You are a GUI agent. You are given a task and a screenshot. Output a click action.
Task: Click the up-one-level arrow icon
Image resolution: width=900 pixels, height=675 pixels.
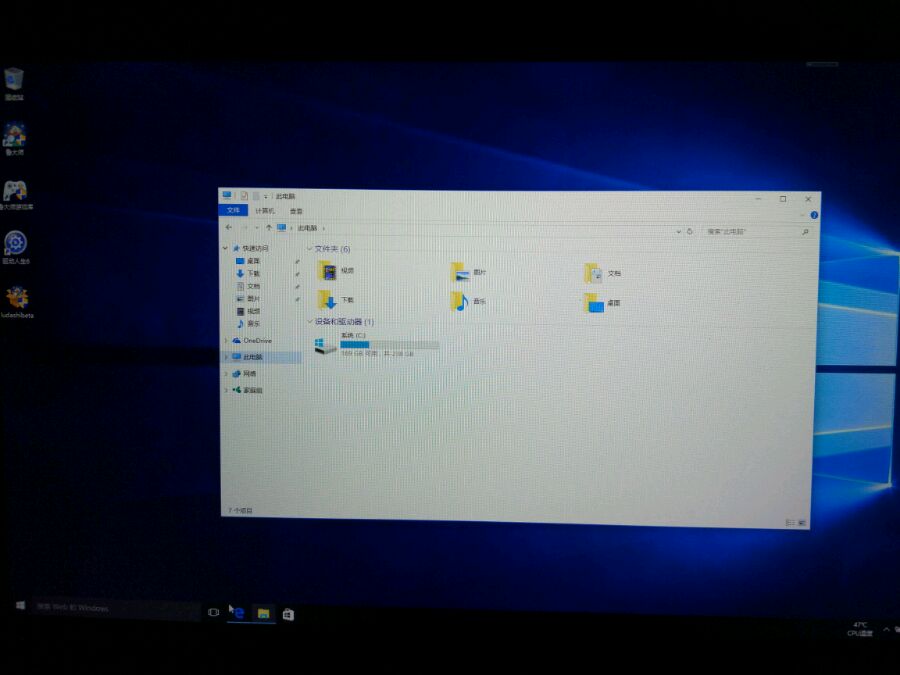269,227
